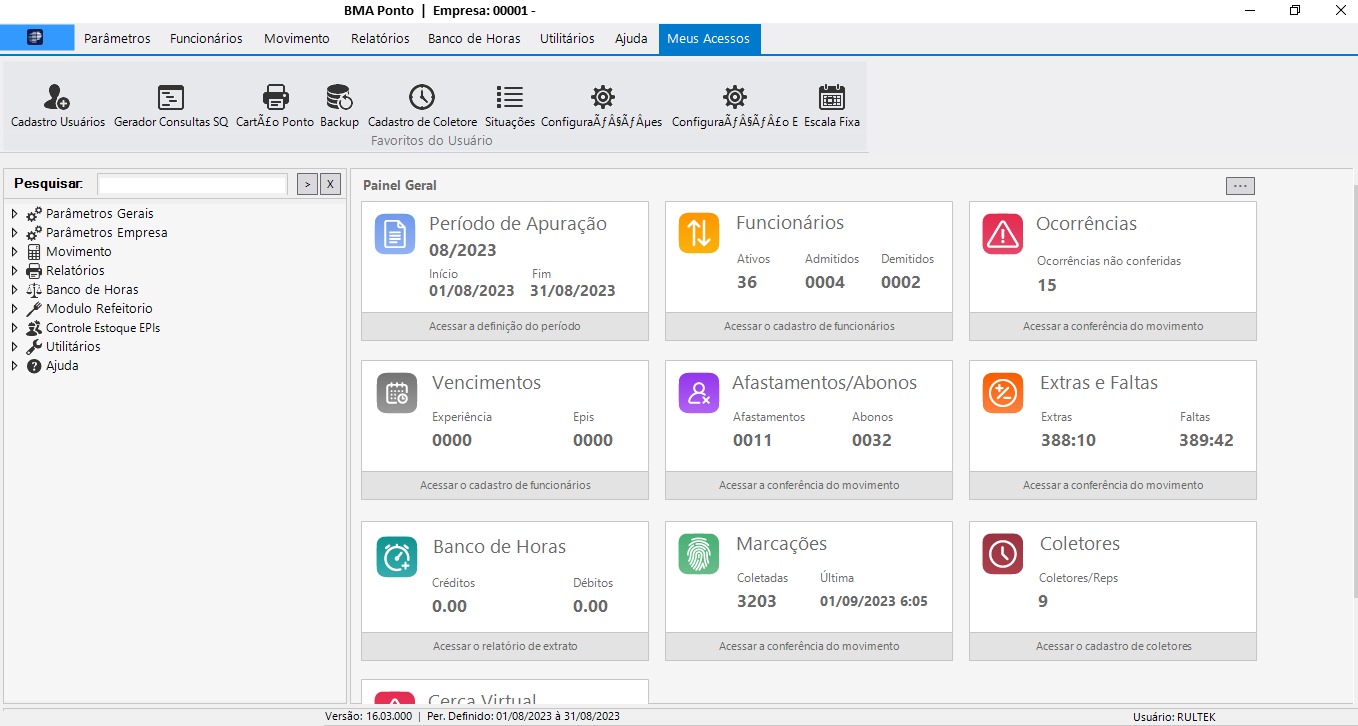Open Cadastro de Coletore clock icon
1358x726 pixels.
coord(422,97)
